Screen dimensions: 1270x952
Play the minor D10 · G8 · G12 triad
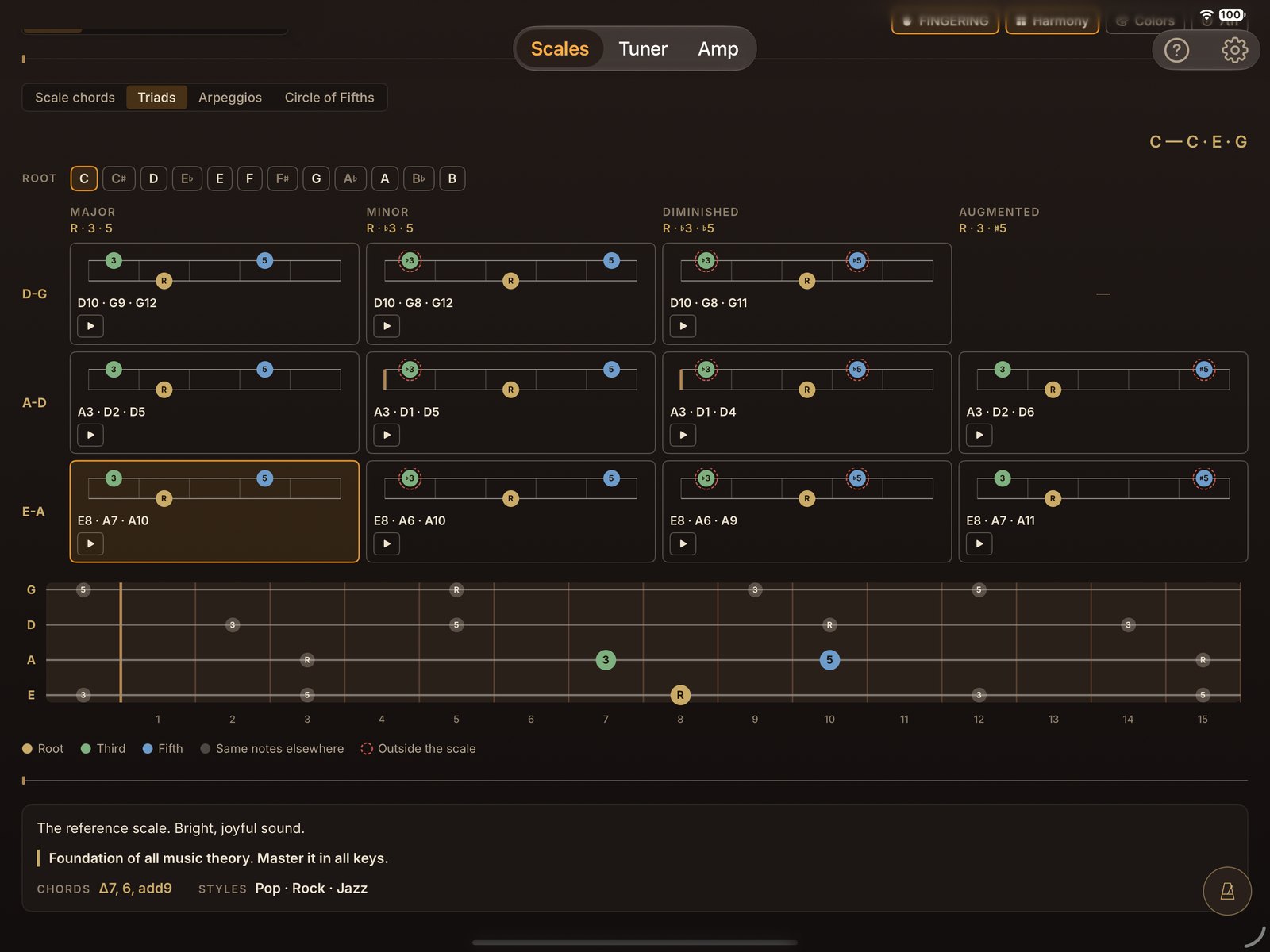[x=387, y=326]
